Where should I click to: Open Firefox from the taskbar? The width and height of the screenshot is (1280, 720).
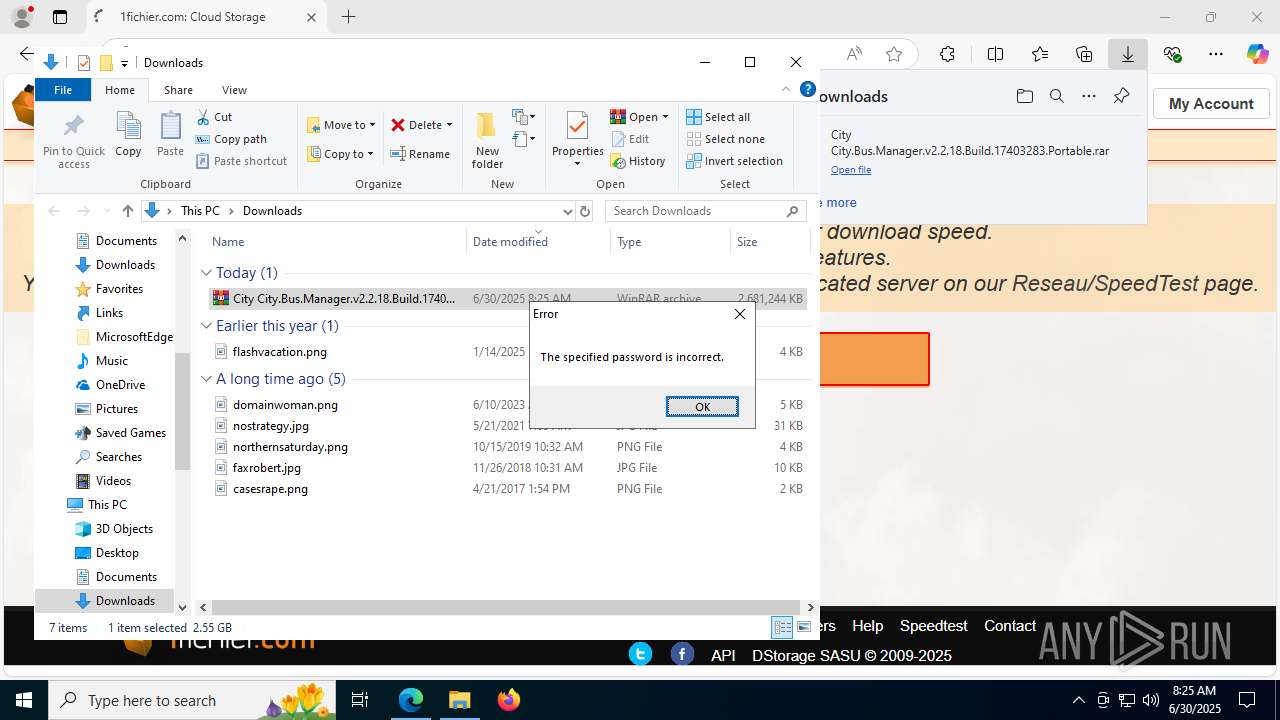(x=509, y=700)
